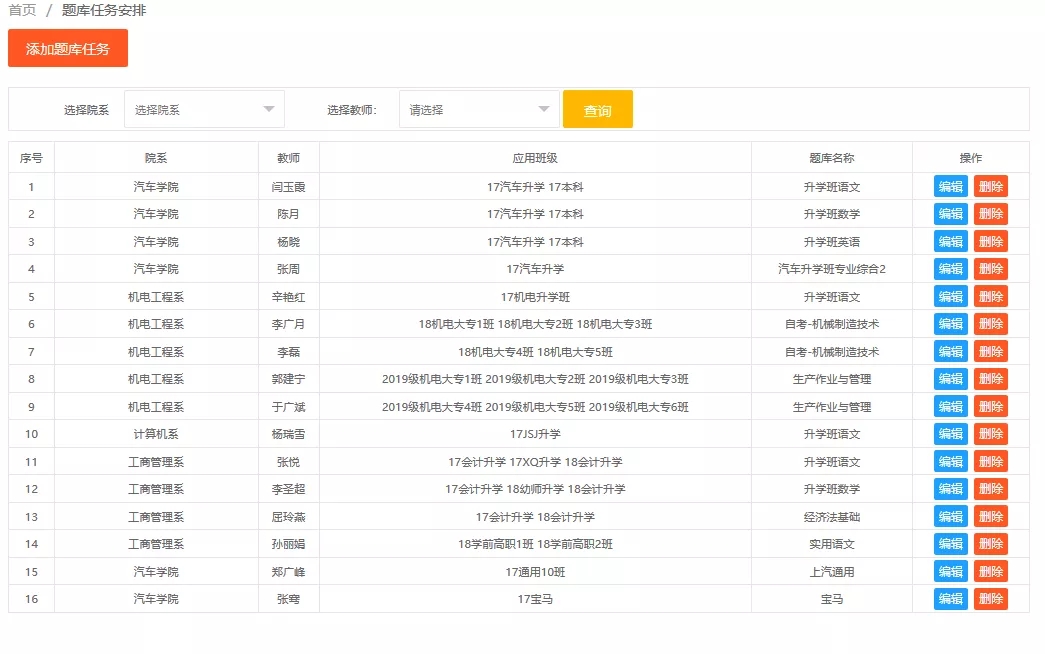1045x654 pixels.
Task: Delete row 3 升学班英语 entry
Action: (x=990, y=242)
